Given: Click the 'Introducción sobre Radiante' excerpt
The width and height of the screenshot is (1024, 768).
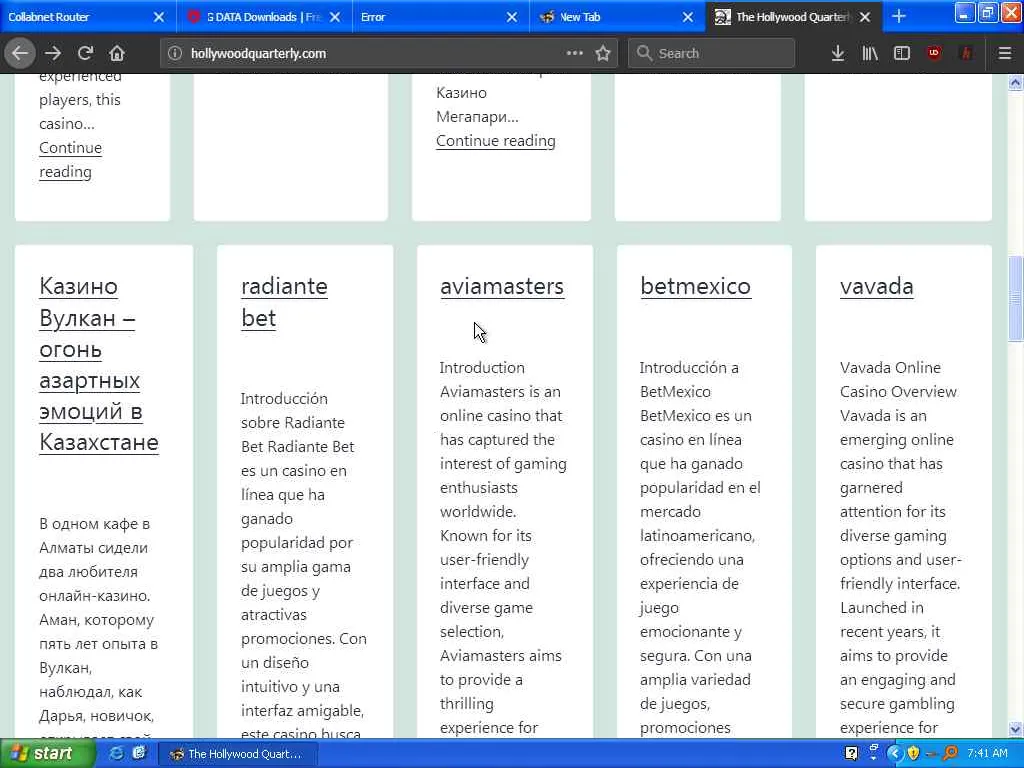Looking at the screenshot, I should coord(304,565).
